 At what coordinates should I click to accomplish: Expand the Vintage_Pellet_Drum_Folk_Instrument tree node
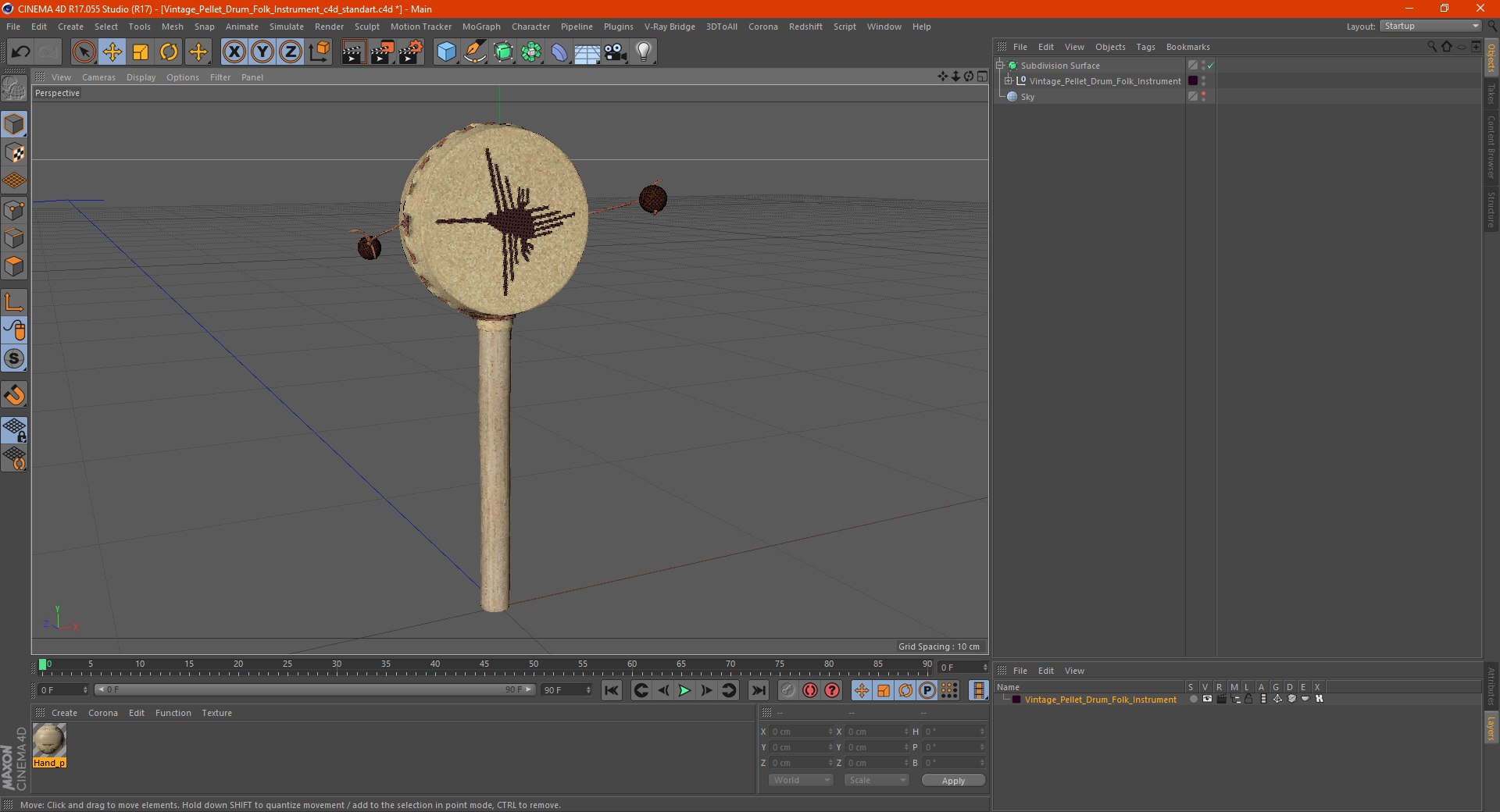tap(1009, 81)
